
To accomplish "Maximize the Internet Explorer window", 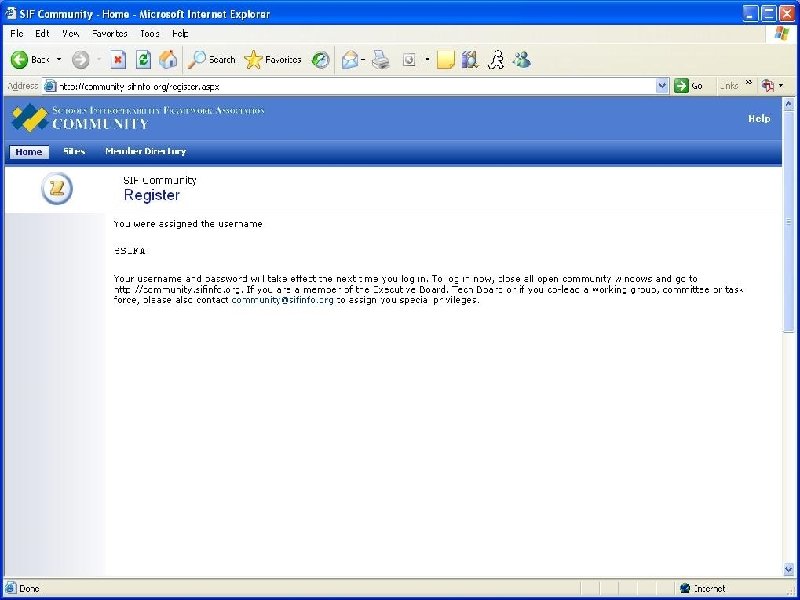I will click(x=768, y=13).
